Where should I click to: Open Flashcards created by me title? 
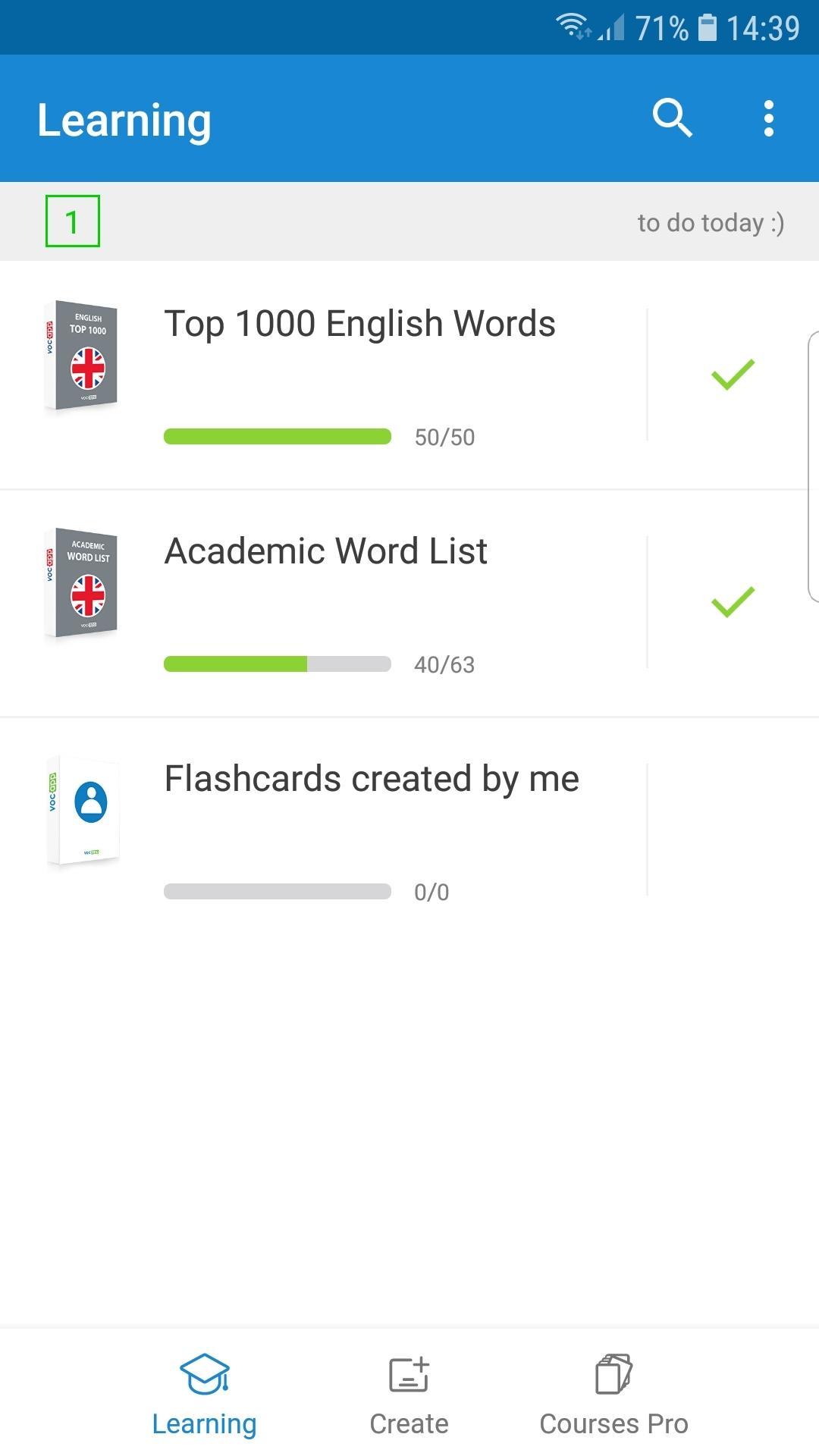[x=372, y=780]
